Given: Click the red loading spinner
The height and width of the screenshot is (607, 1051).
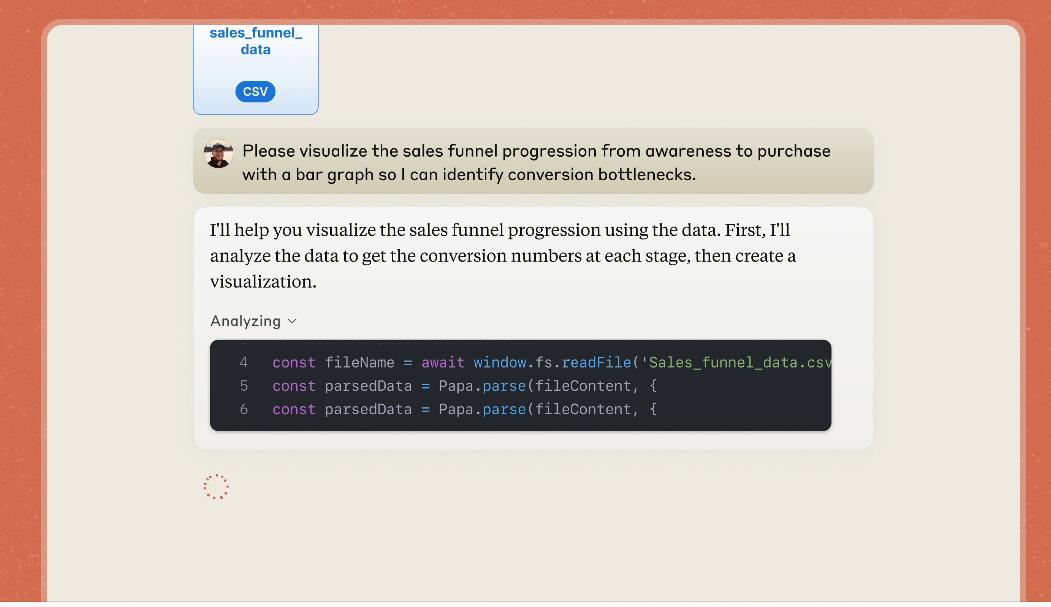Looking at the screenshot, I should click(216, 487).
